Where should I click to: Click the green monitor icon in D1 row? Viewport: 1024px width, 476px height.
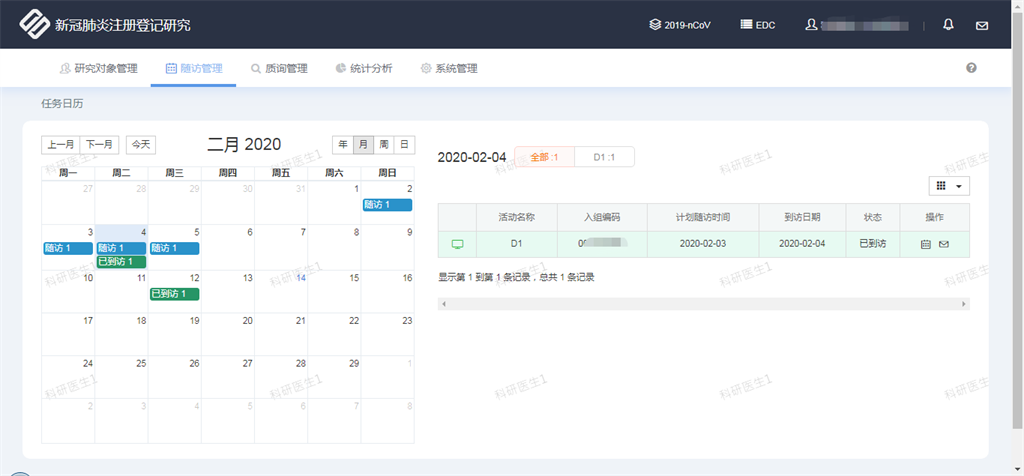458,244
